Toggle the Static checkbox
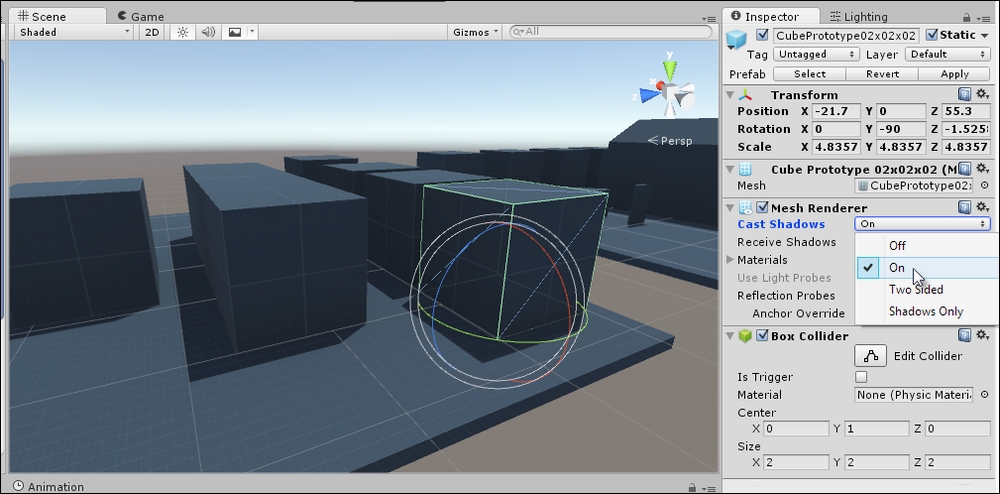The height and width of the screenshot is (494, 1000). click(x=933, y=36)
